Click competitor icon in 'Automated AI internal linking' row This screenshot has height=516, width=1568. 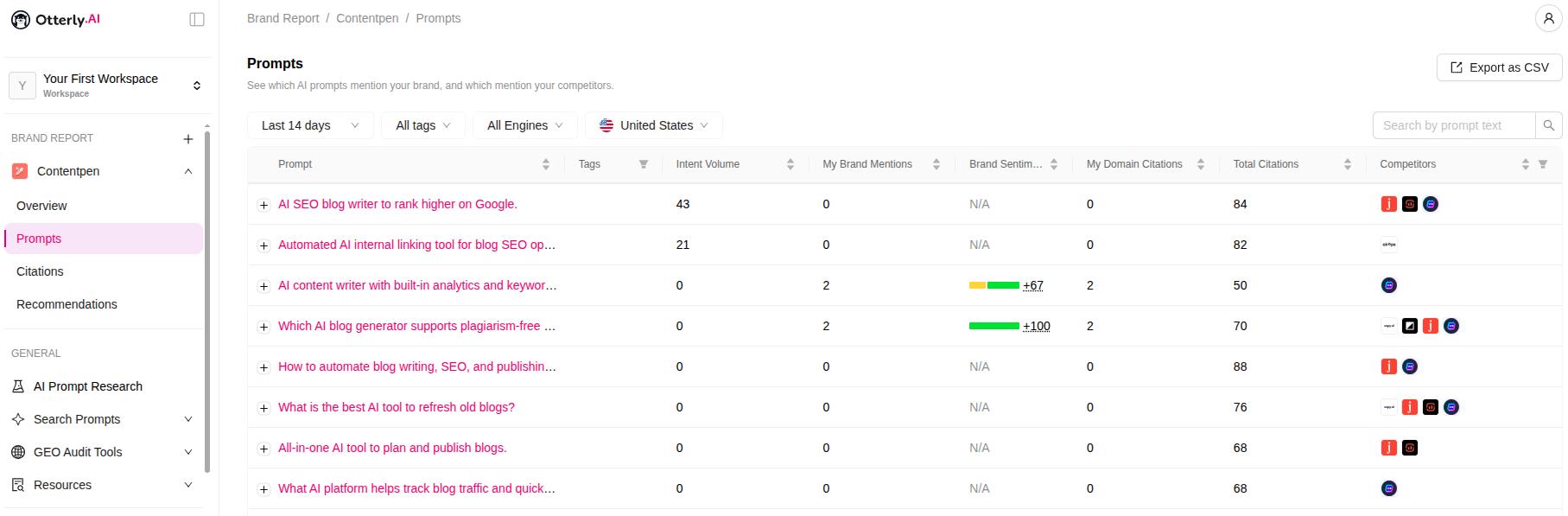(x=1389, y=245)
